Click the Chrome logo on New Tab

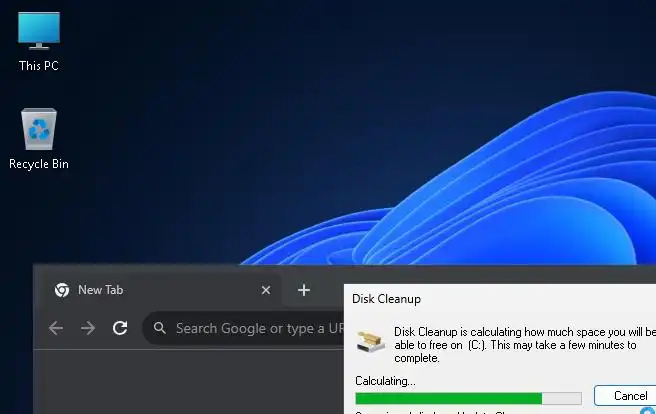point(62,290)
